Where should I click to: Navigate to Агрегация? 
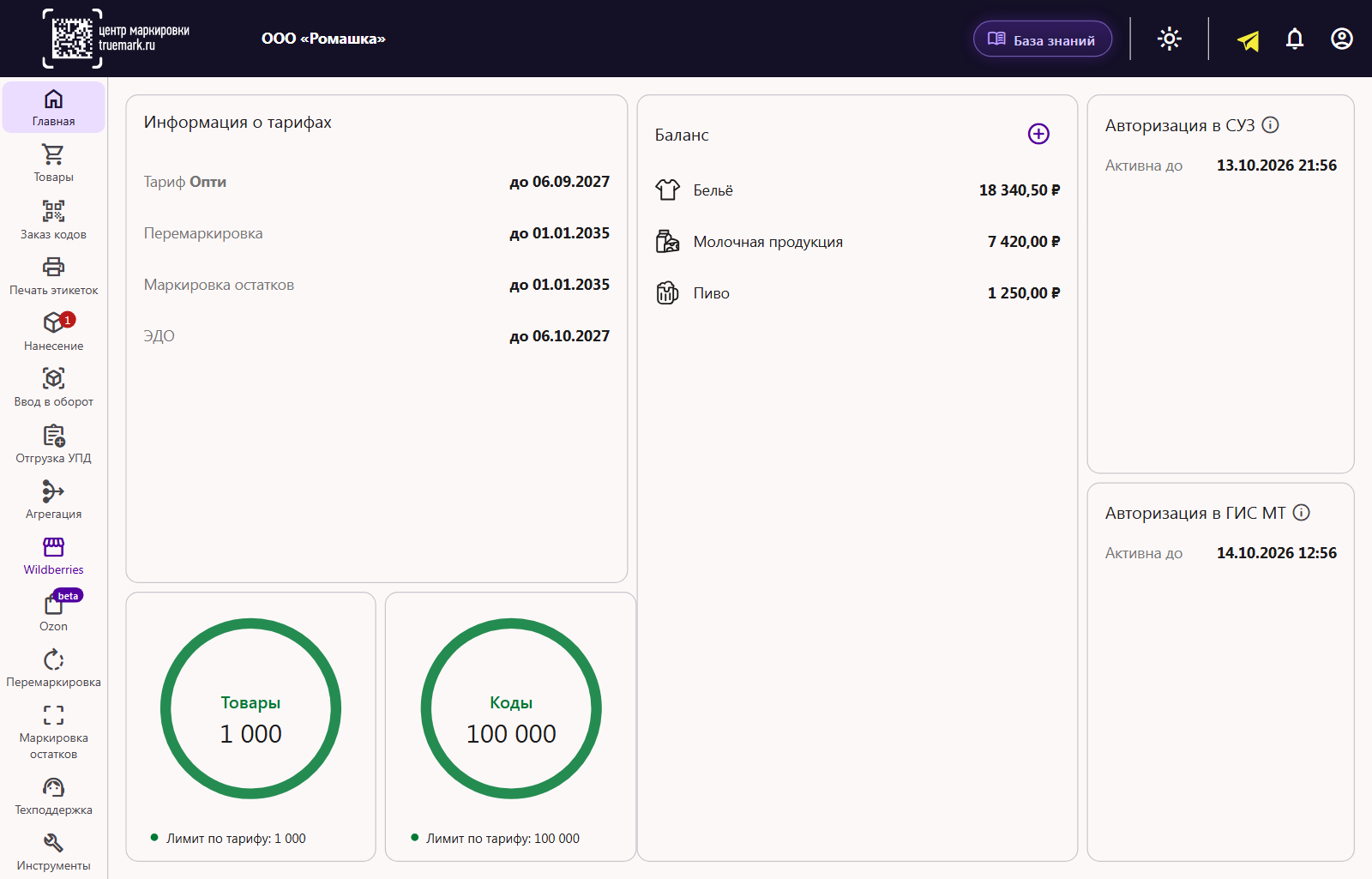53,499
